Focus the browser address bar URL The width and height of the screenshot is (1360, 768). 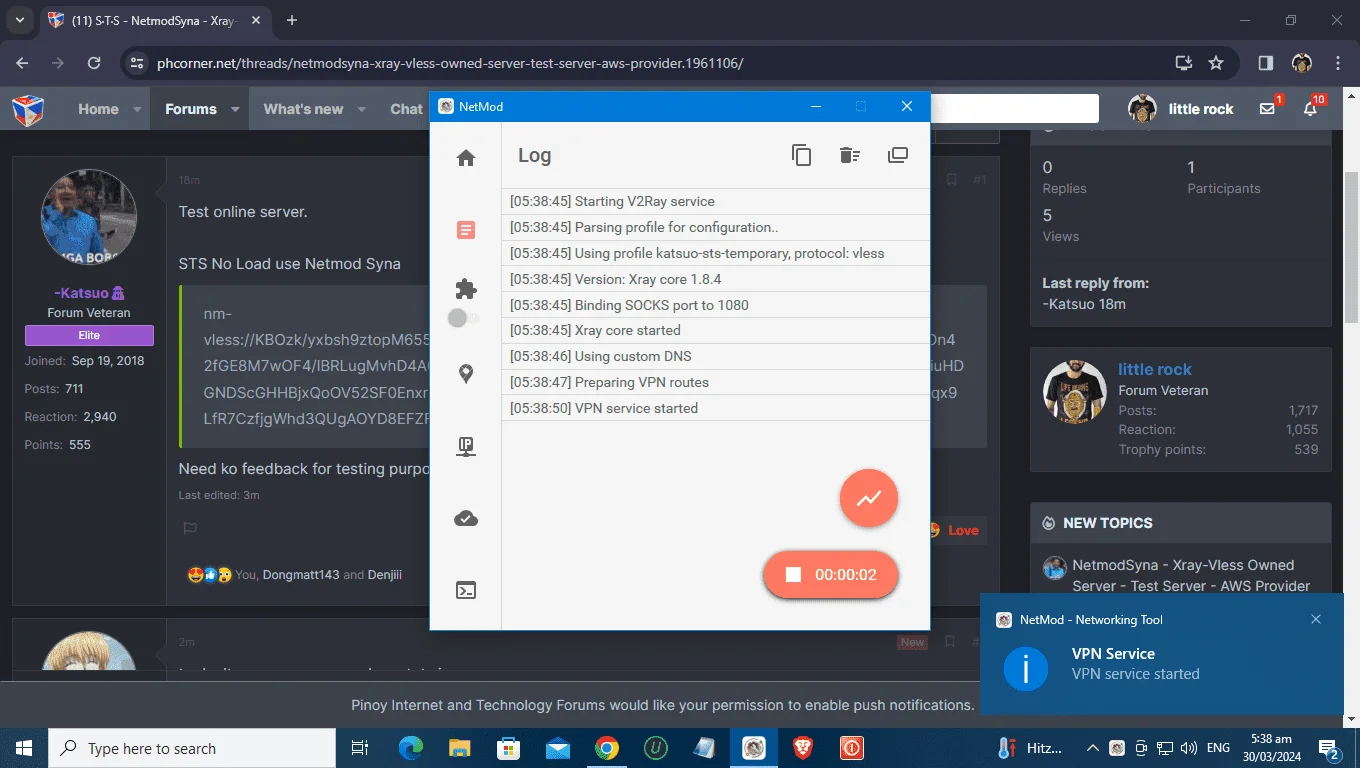point(450,63)
